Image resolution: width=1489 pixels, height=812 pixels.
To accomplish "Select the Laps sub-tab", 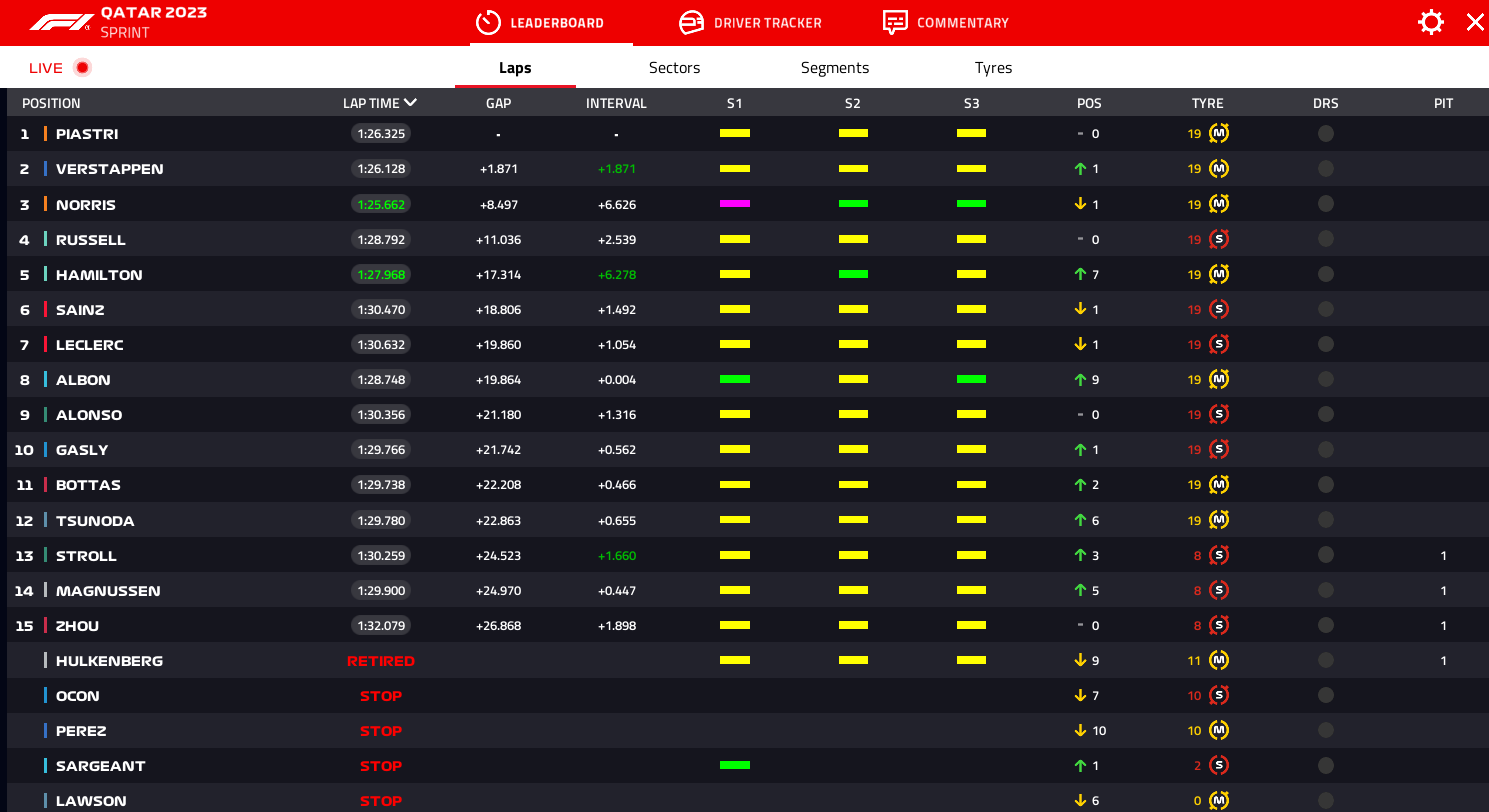I will coord(515,68).
